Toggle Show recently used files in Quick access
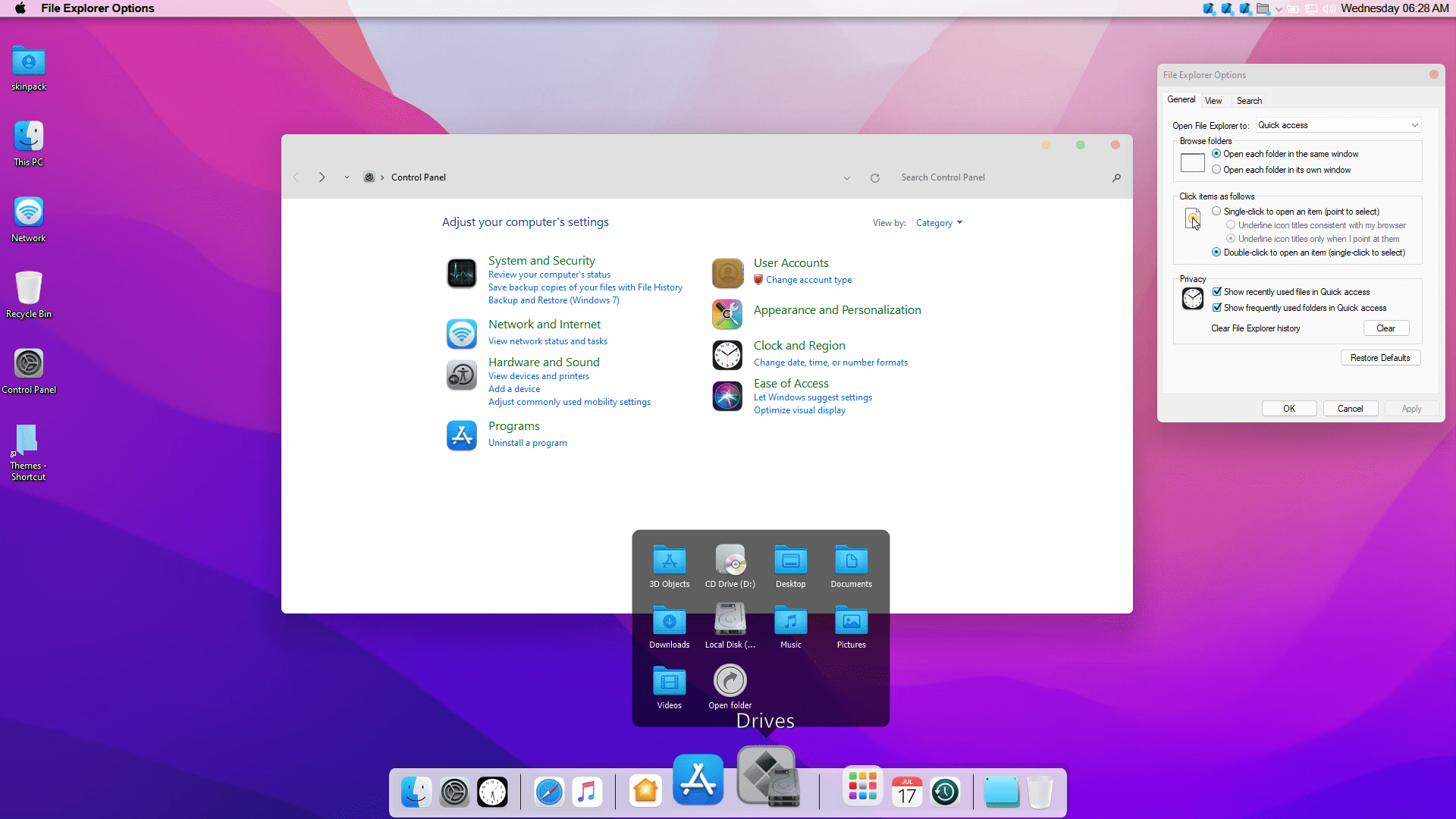The image size is (1456, 819). coord(1217,291)
